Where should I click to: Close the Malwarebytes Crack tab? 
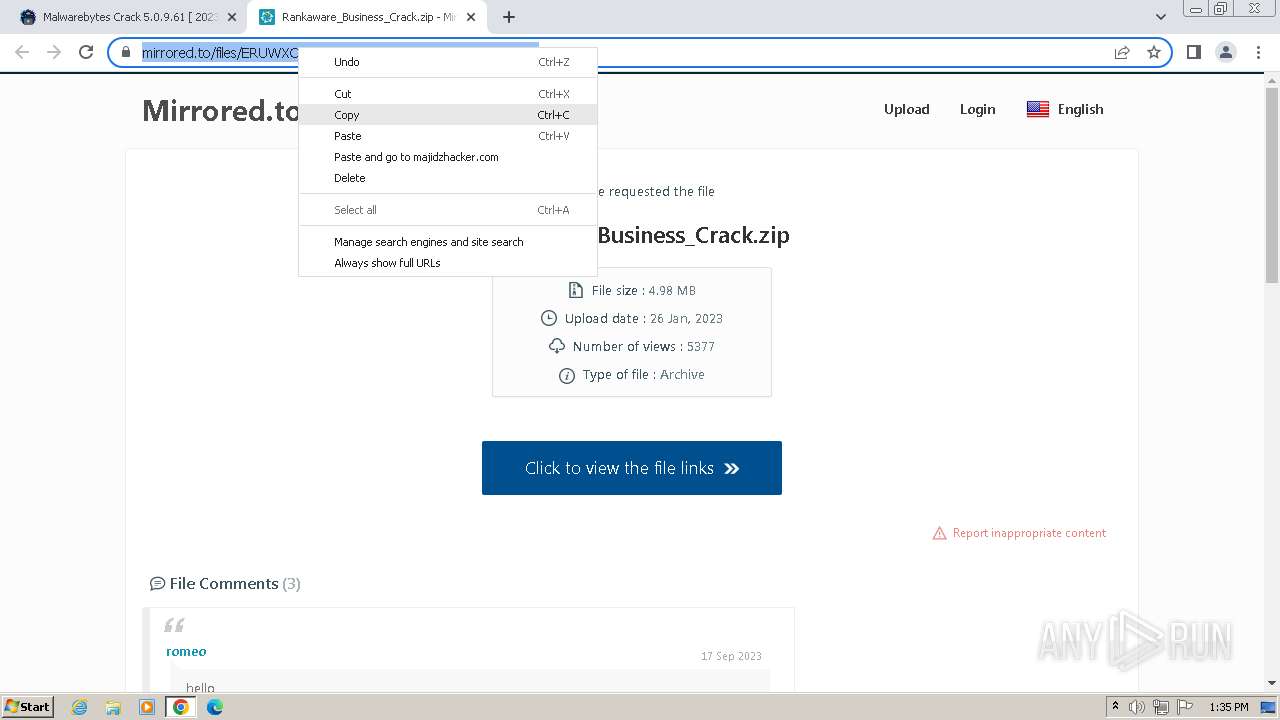(232, 17)
